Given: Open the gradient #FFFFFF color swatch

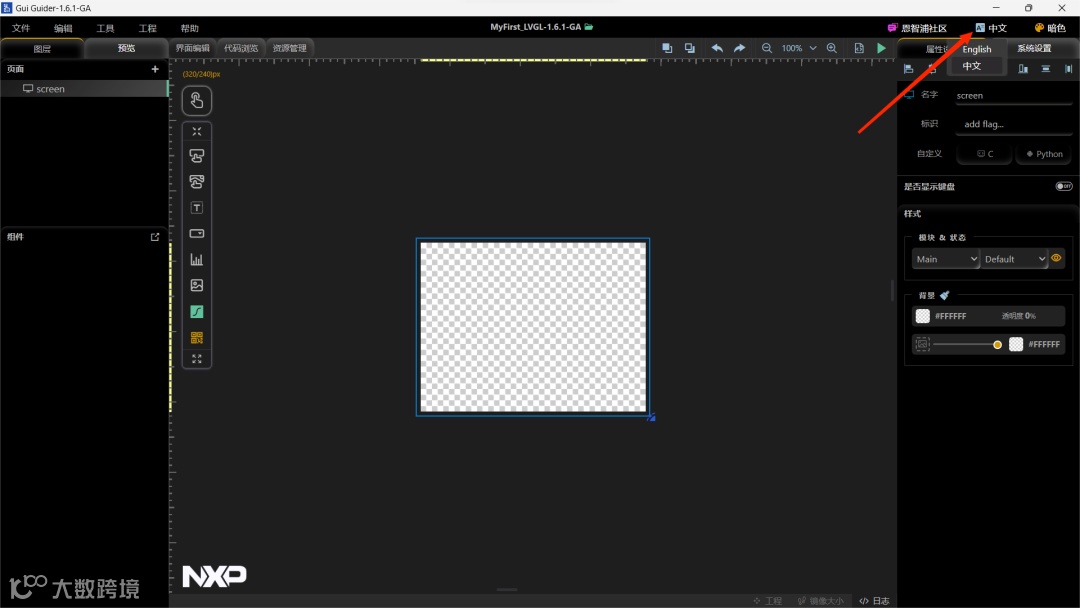Looking at the screenshot, I should coord(1016,344).
